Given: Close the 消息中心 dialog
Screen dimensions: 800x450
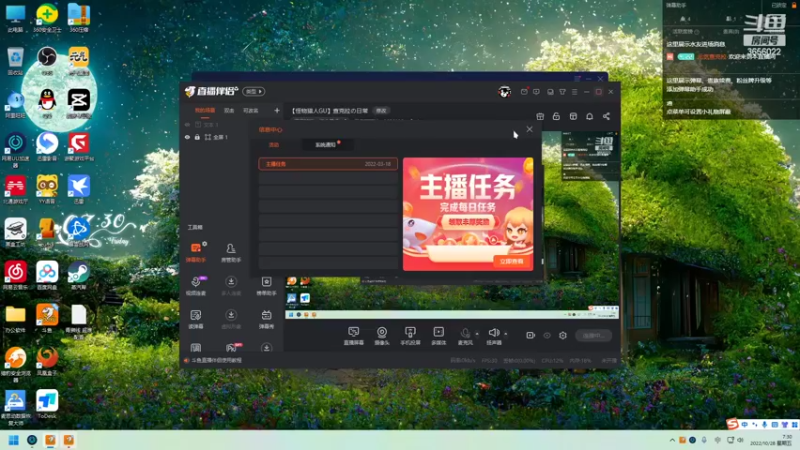Looking at the screenshot, I should 530,129.
